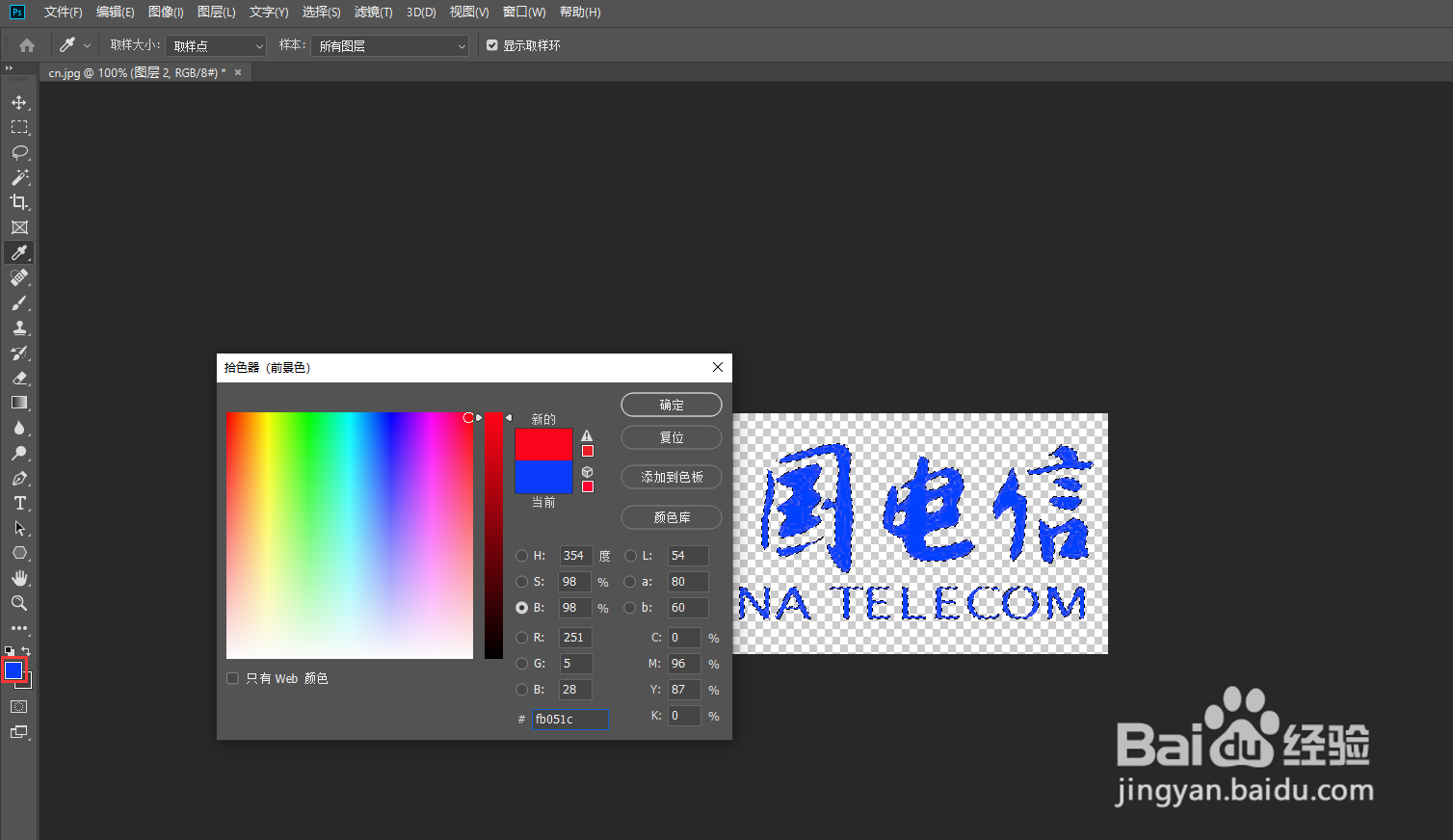Click the not web-safe cube icon
Screen dimensions: 1453x840
[x=587, y=472]
